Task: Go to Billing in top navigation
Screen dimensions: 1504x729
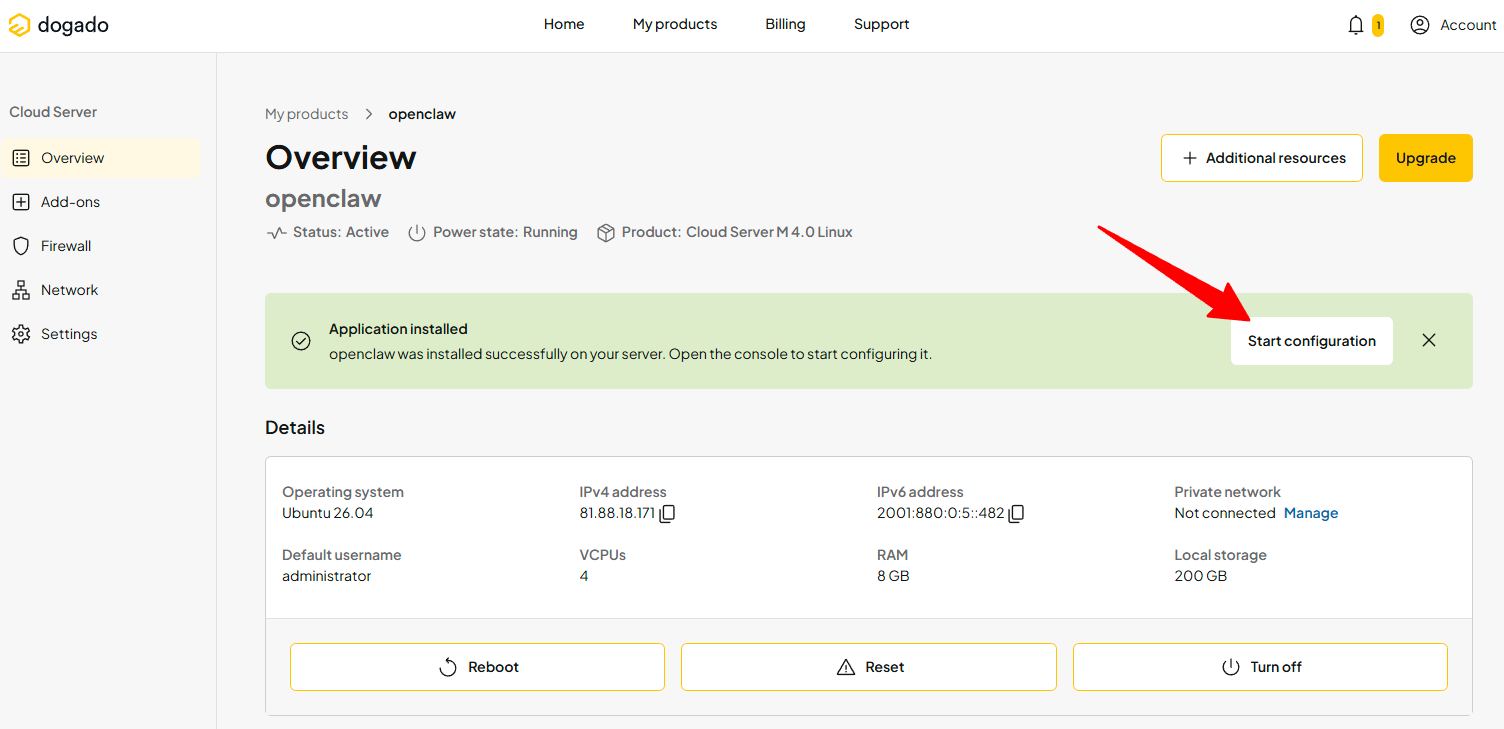Action: tap(785, 24)
